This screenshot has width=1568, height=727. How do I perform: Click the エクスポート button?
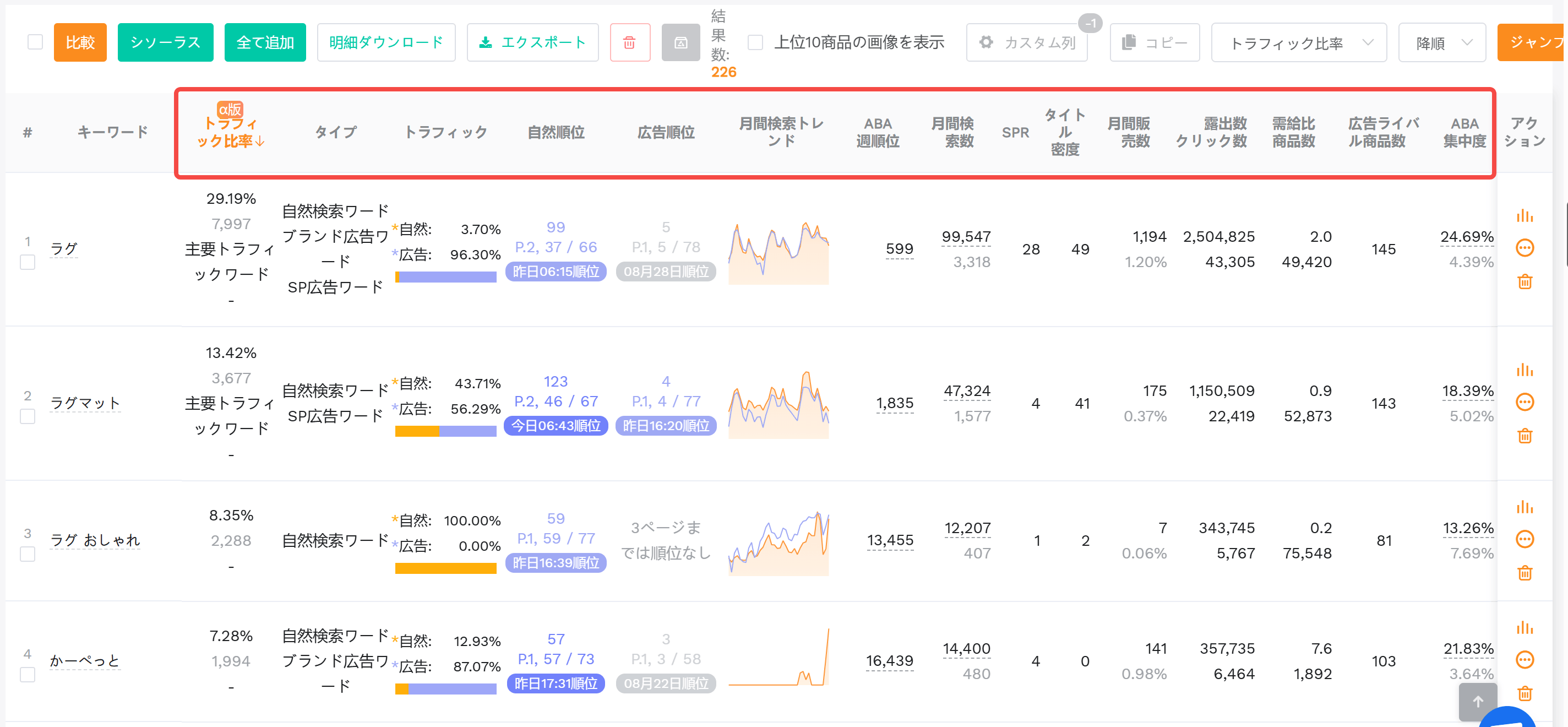[x=532, y=42]
